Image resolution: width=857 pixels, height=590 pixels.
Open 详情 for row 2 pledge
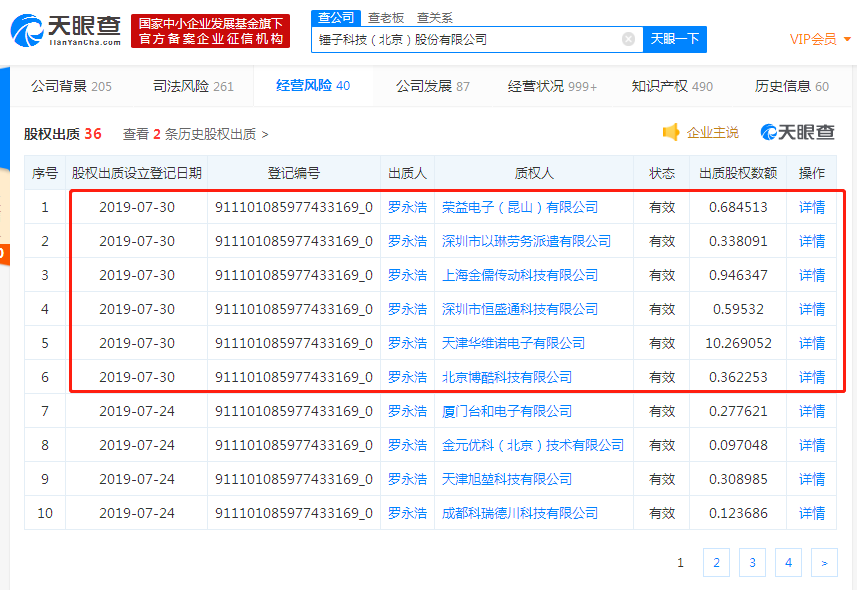coord(812,241)
